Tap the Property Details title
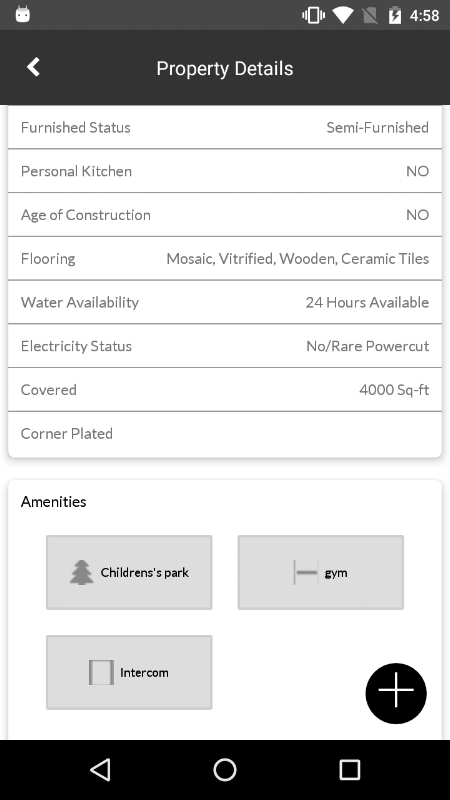Viewport: 450px width, 800px height. point(224,68)
